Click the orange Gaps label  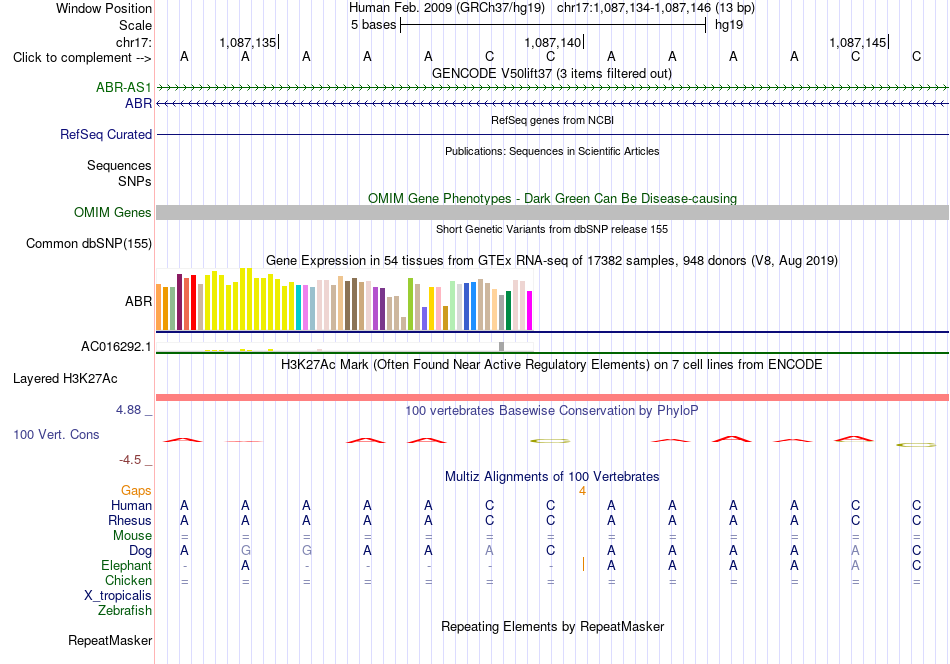tap(136, 490)
